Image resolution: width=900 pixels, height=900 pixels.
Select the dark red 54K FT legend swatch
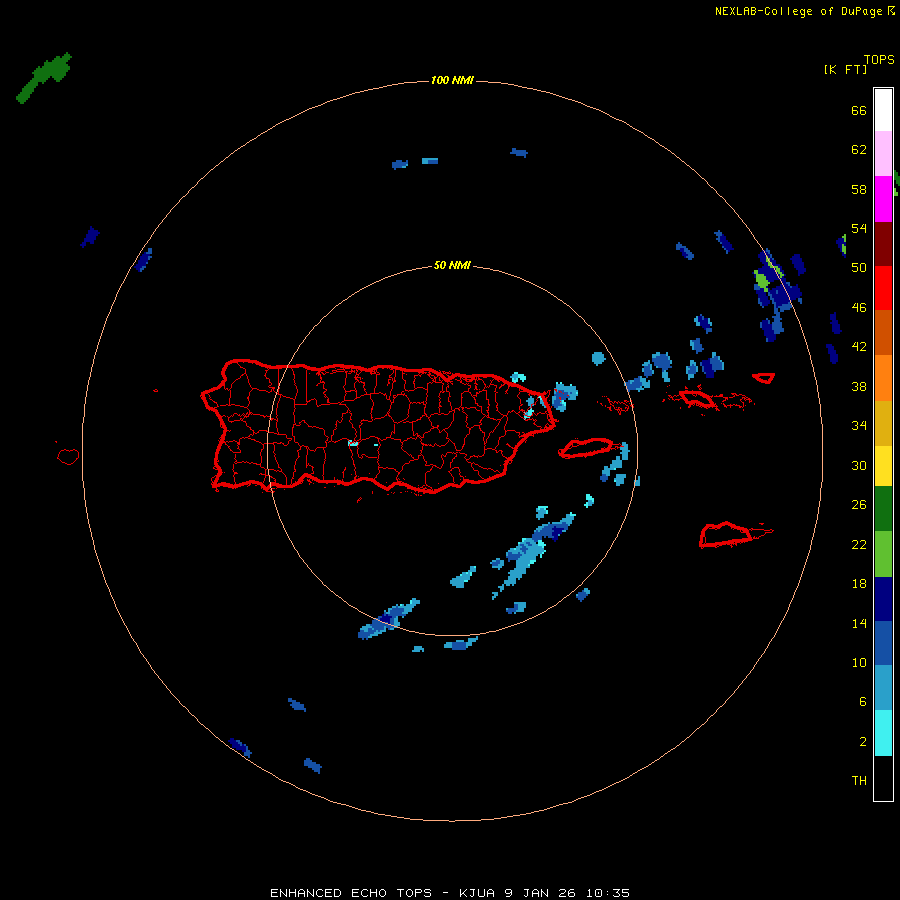[x=883, y=244]
